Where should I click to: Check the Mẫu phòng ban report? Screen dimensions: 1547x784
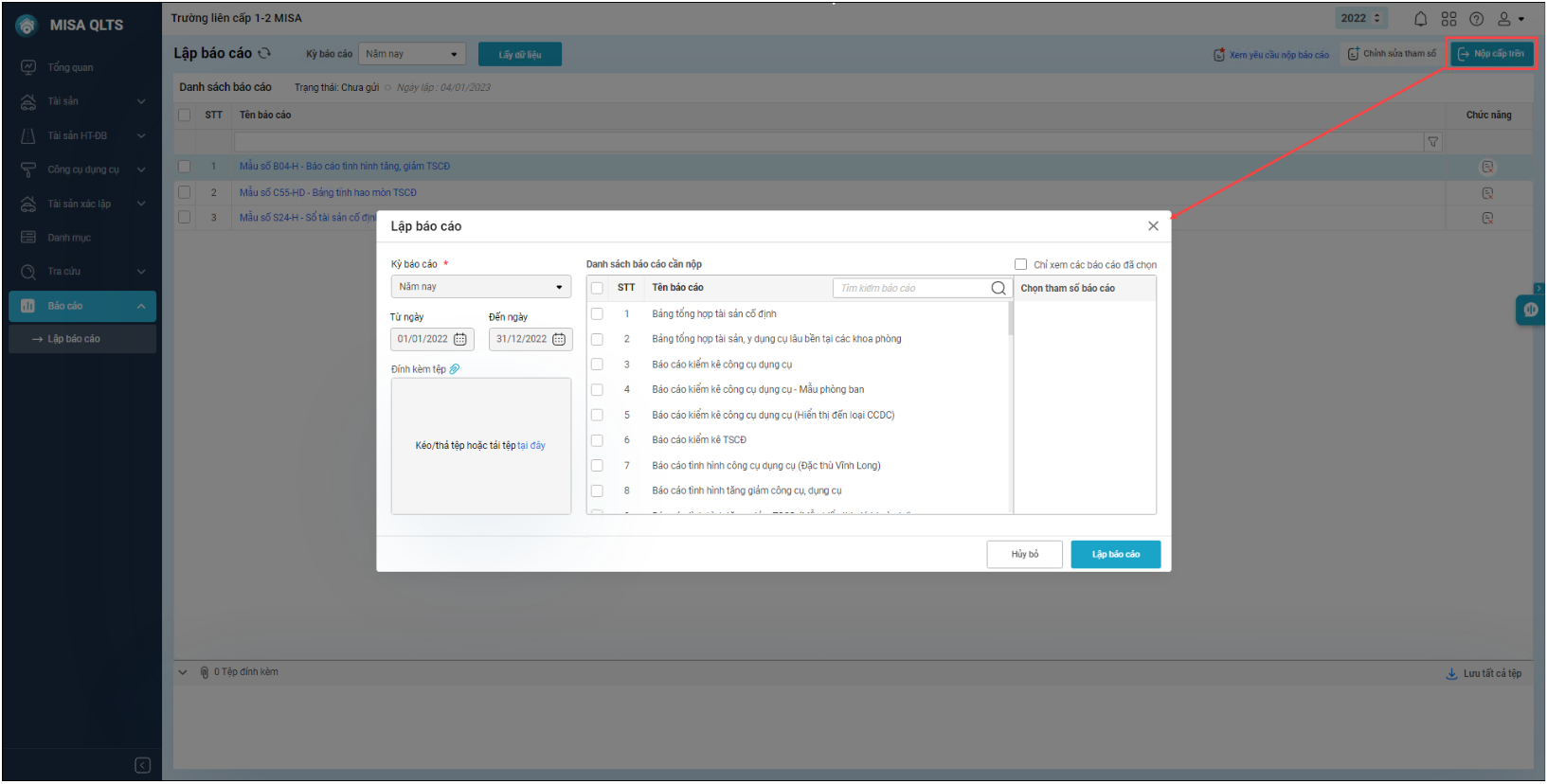coord(597,389)
